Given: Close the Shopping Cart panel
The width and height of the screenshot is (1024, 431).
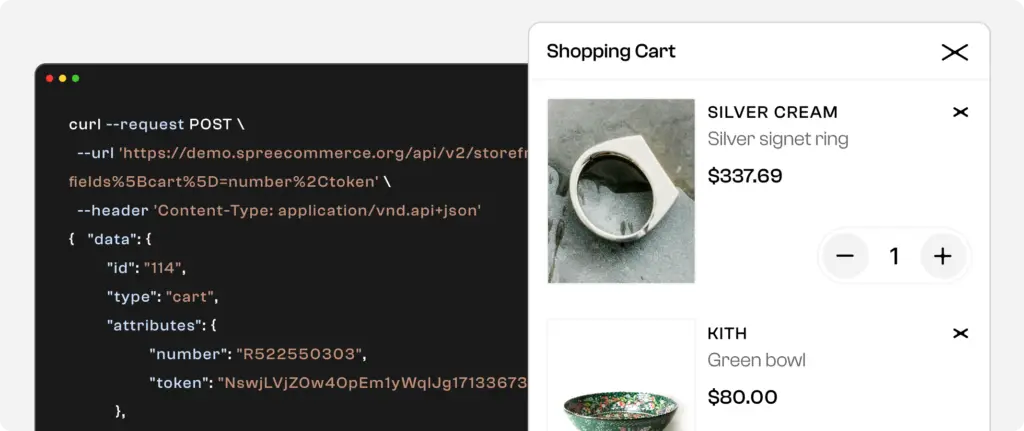Looking at the screenshot, I should point(955,52).
